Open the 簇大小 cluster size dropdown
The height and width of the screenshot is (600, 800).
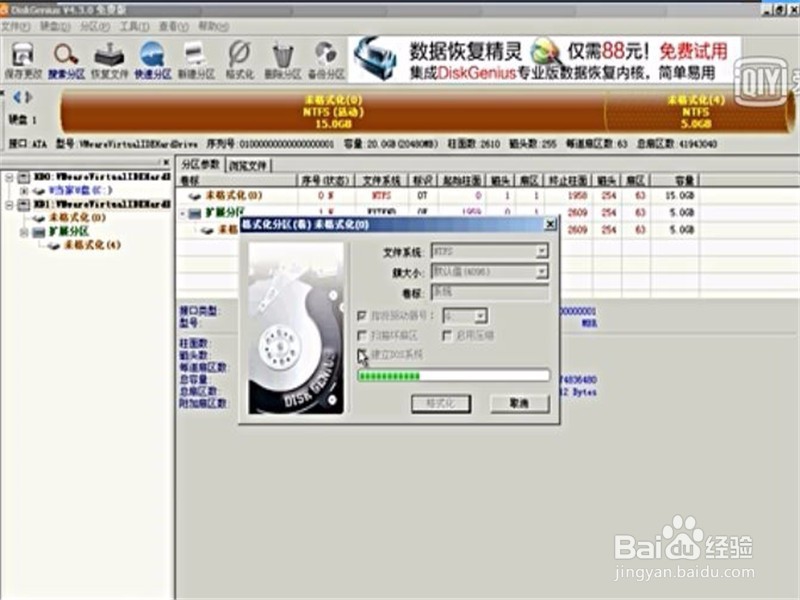tap(542, 271)
